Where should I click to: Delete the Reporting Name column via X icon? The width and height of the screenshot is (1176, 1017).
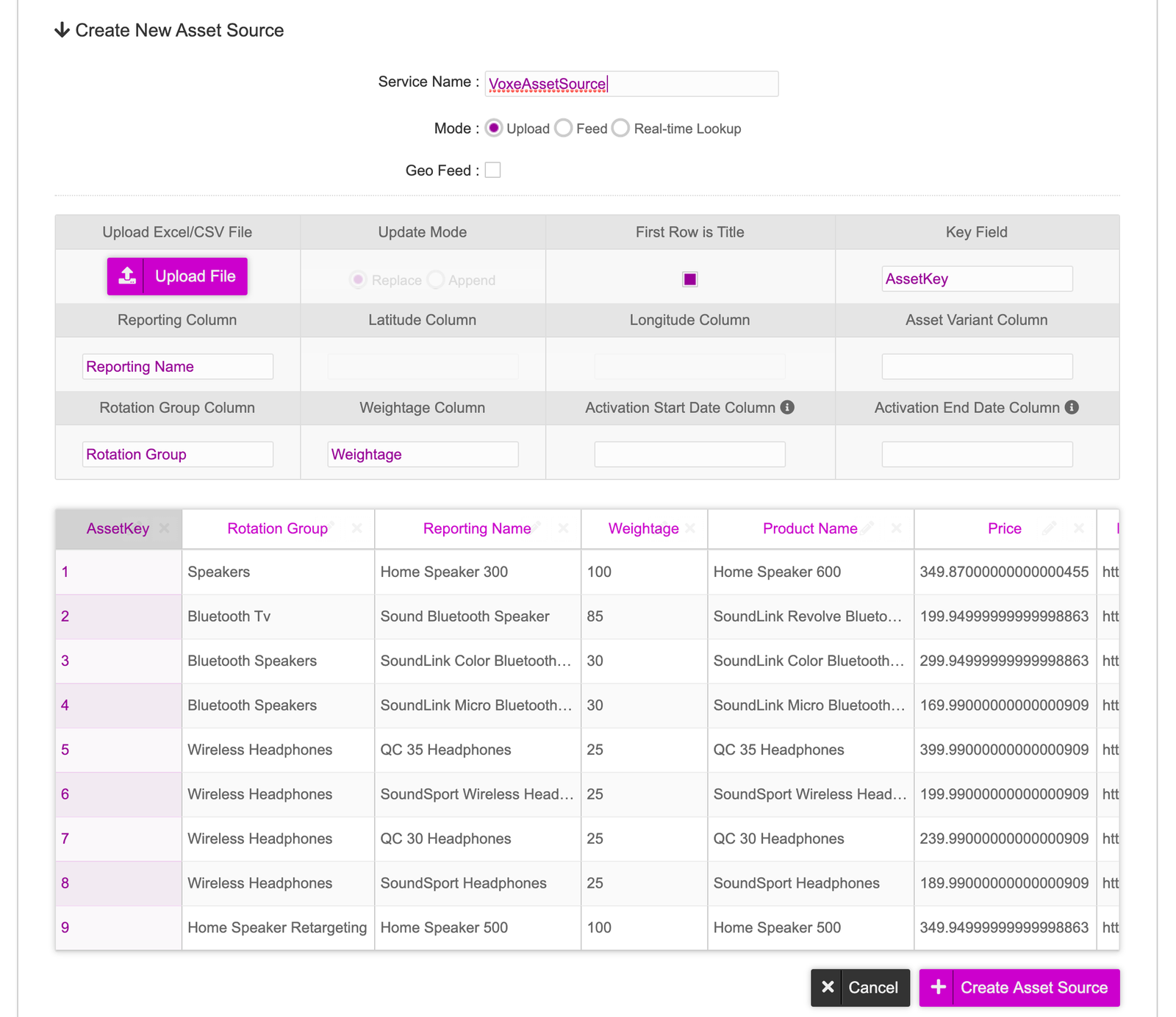pyautogui.click(x=563, y=528)
